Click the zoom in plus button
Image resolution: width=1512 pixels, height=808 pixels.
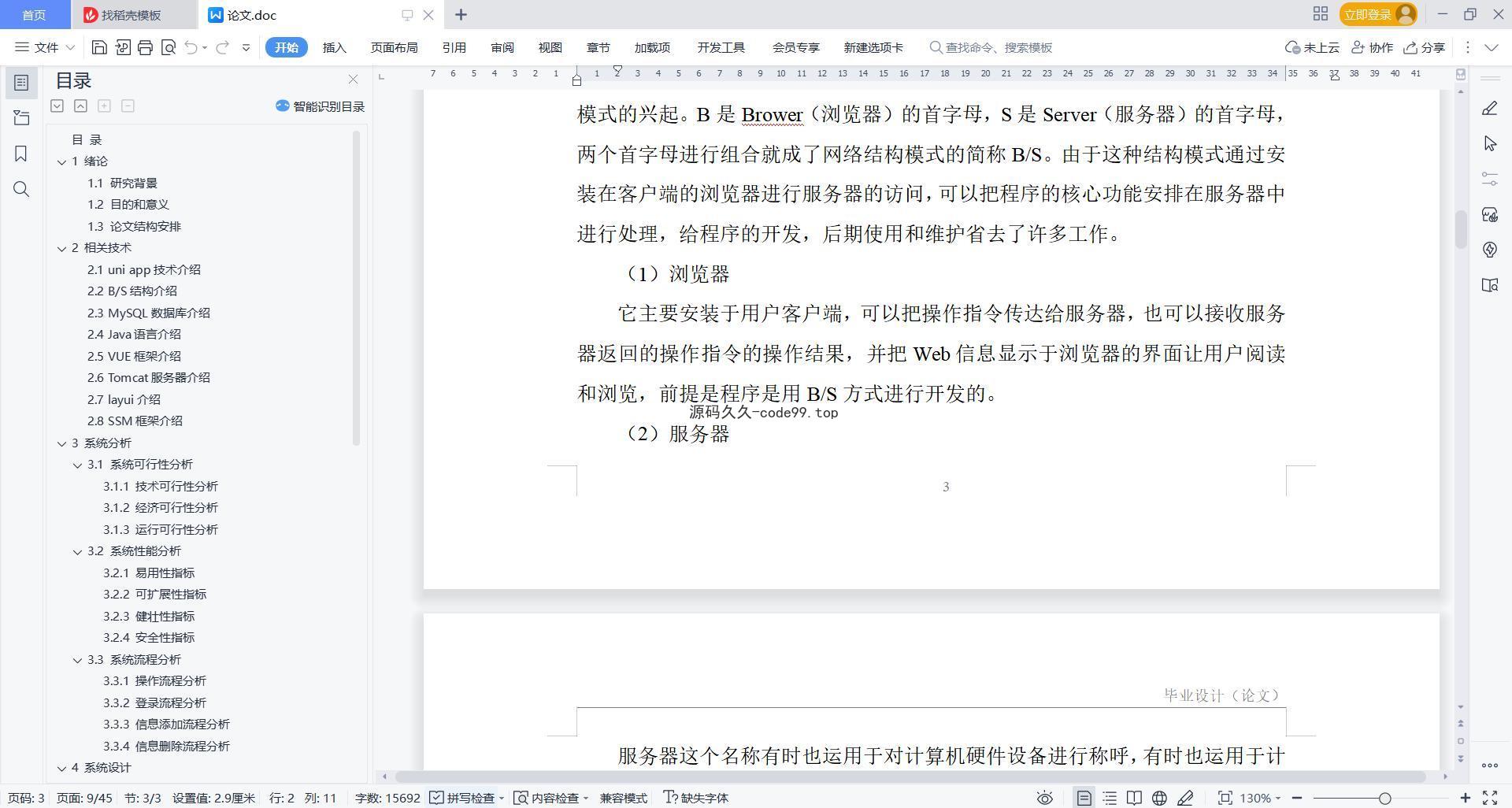[x=1465, y=798]
